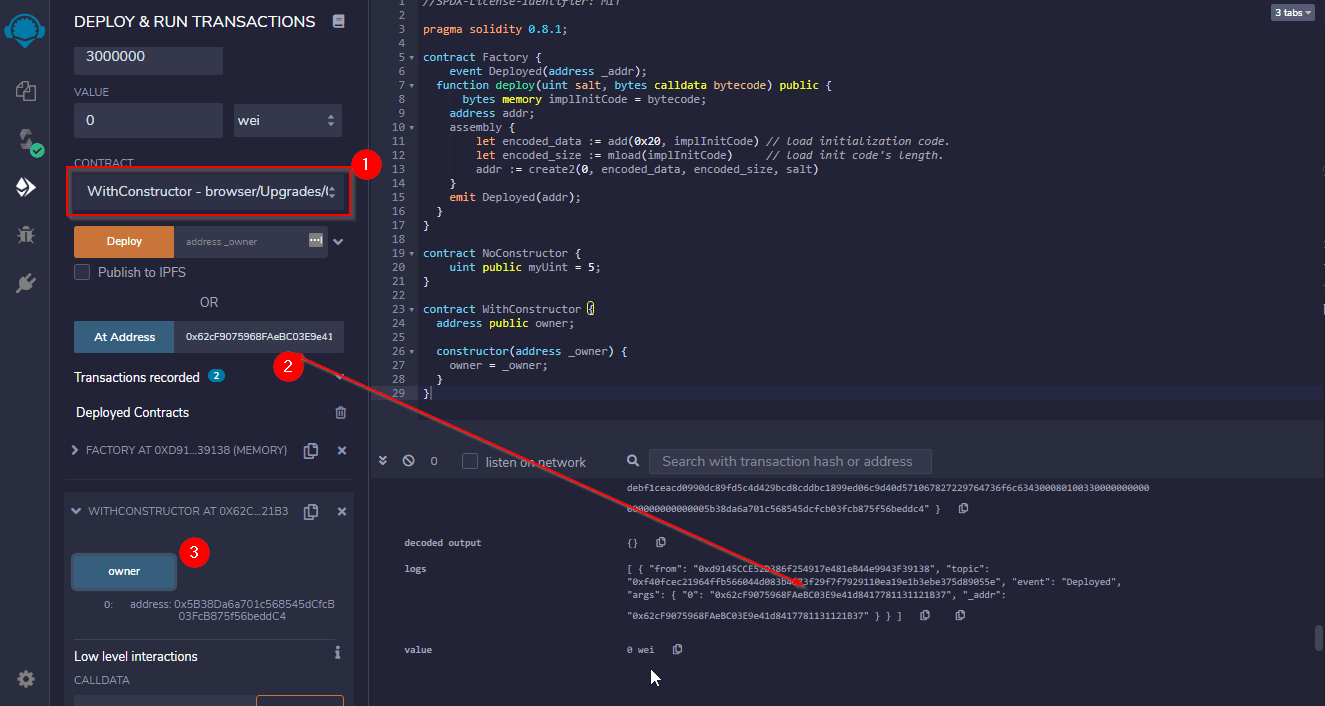Screen dimensions: 1325x706
Task: Click the '0 wei' value in terminal
Action: point(640,649)
